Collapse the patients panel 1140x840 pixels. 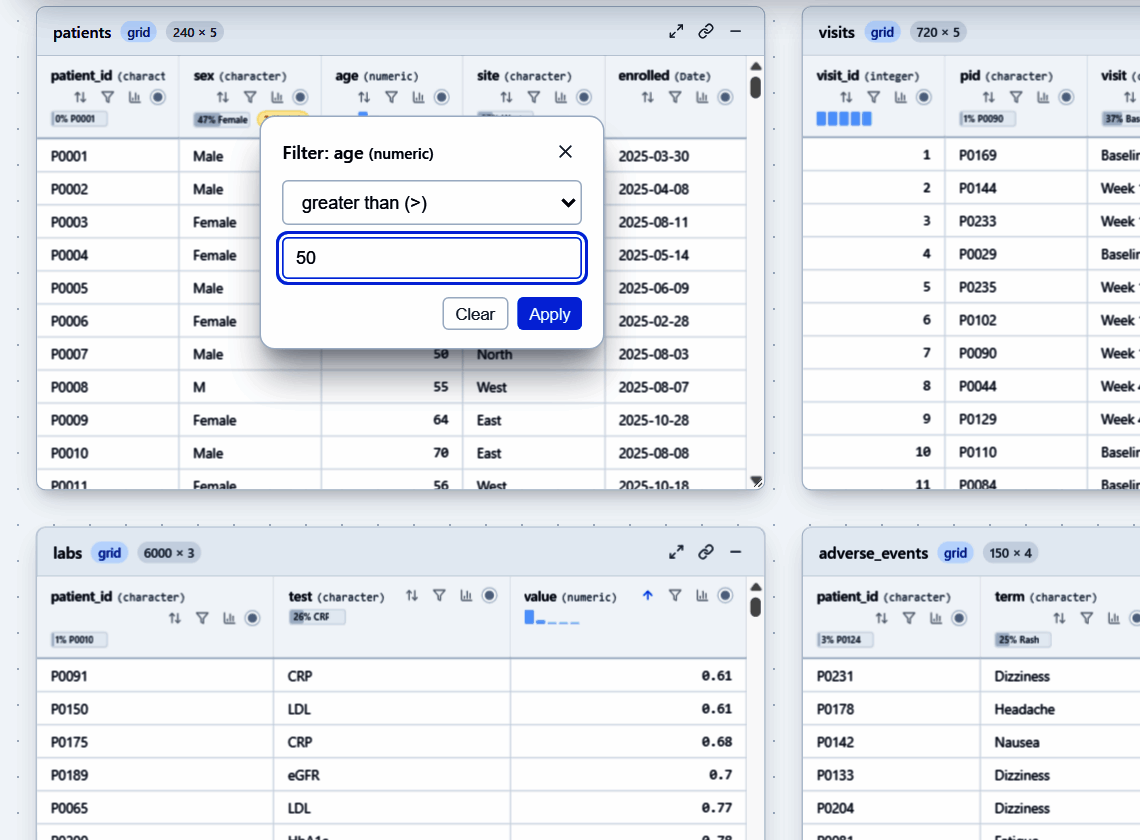(735, 31)
